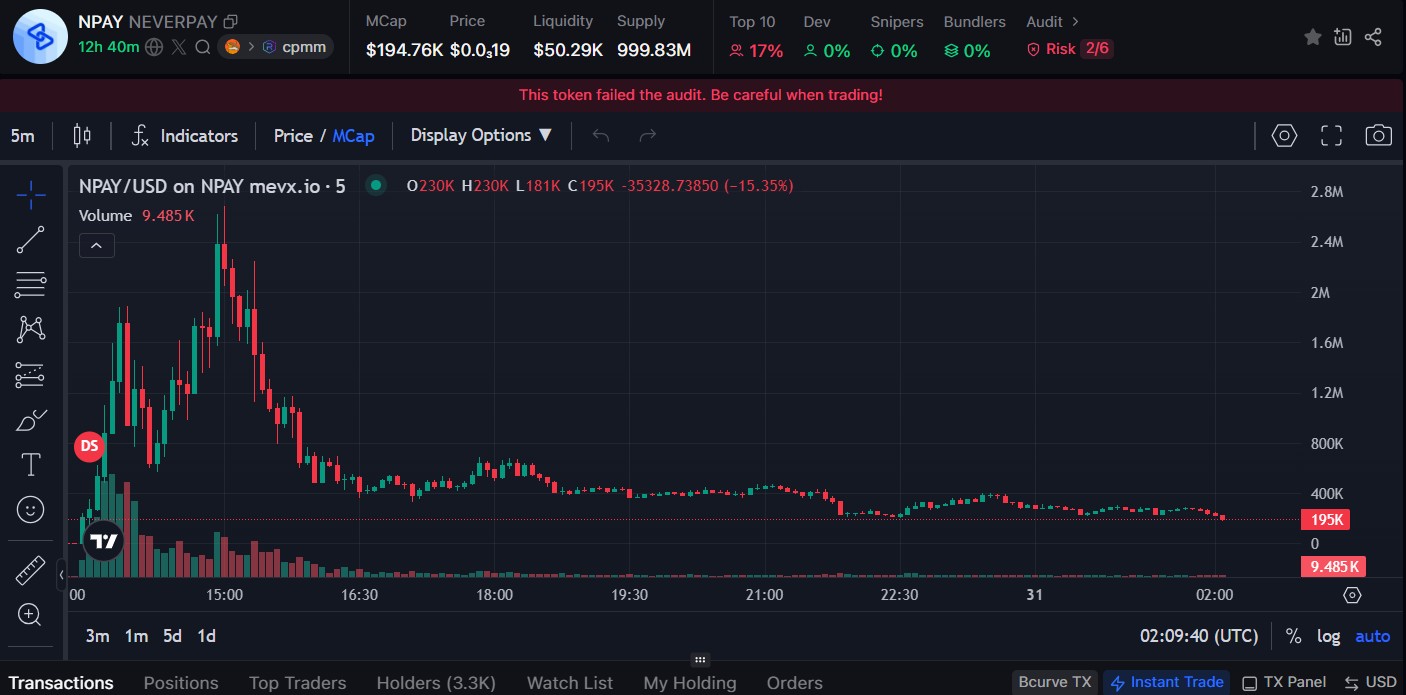Copy the NEVERPAY token address
The image size is (1406, 695).
(x=231, y=21)
